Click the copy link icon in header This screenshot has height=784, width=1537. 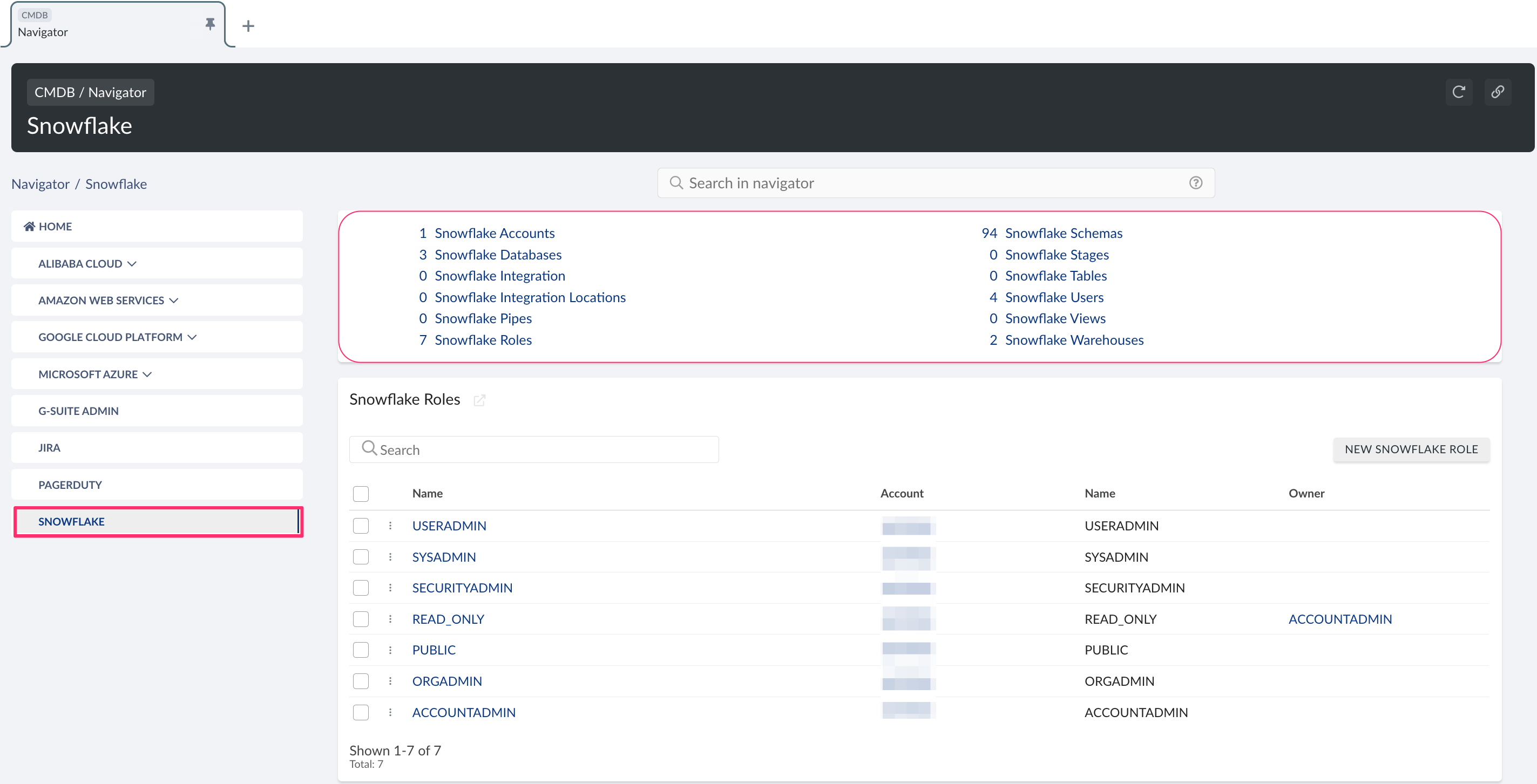pos(1497,92)
